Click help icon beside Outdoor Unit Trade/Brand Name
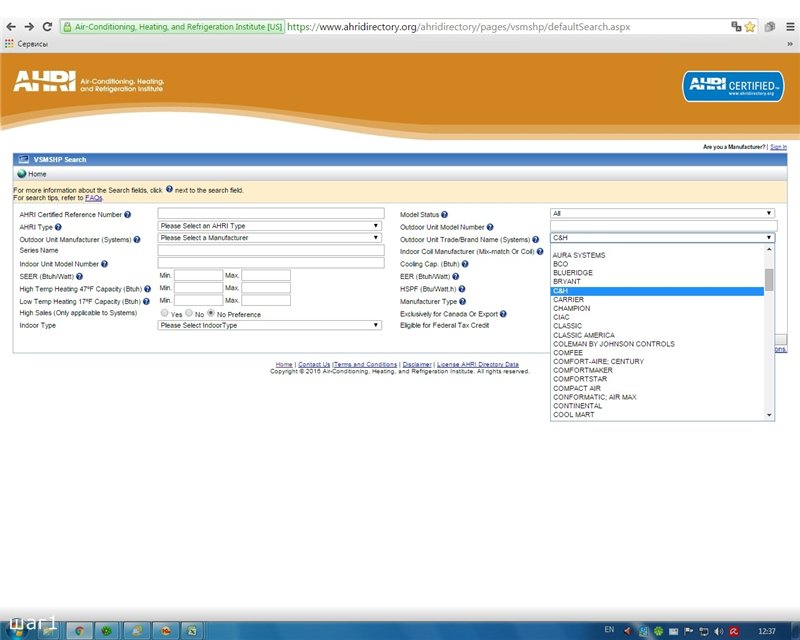Viewport: 800px width, 640px height. click(x=535, y=239)
